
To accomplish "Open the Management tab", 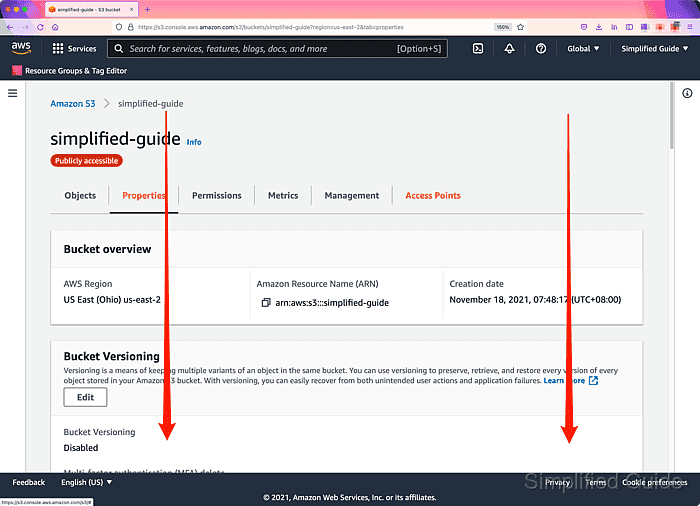I will click(352, 196).
